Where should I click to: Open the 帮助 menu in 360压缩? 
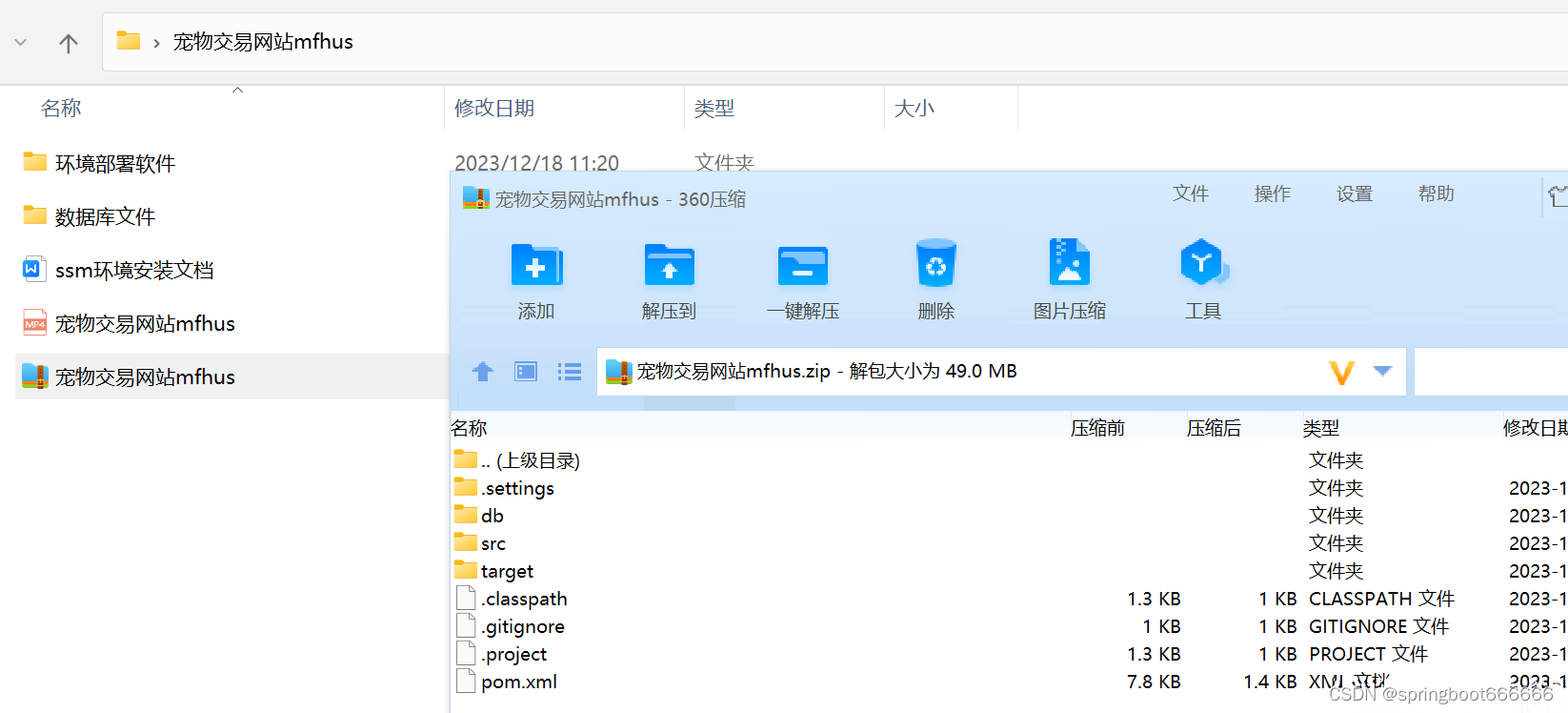coord(1437,194)
